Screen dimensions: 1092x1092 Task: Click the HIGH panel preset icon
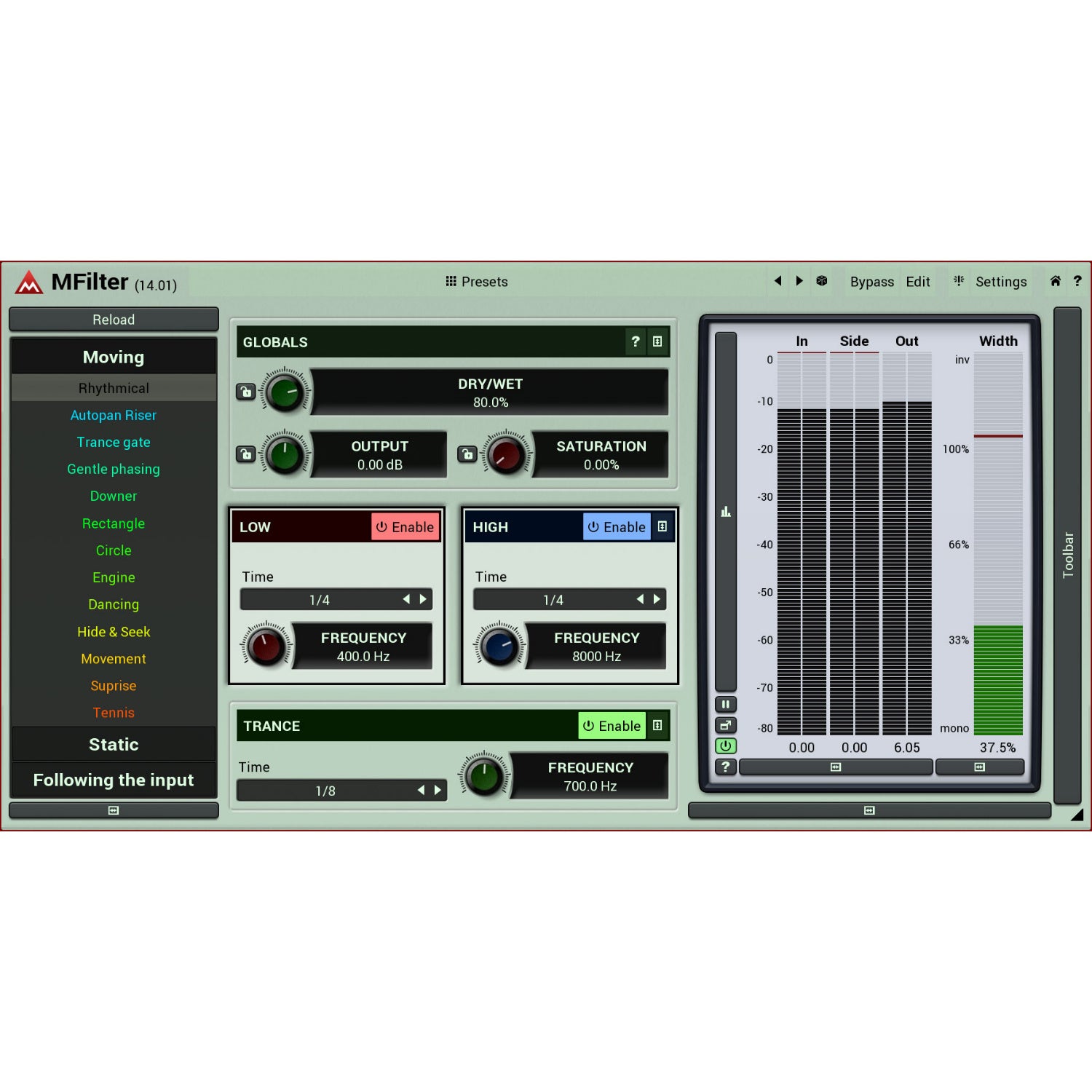click(x=662, y=526)
